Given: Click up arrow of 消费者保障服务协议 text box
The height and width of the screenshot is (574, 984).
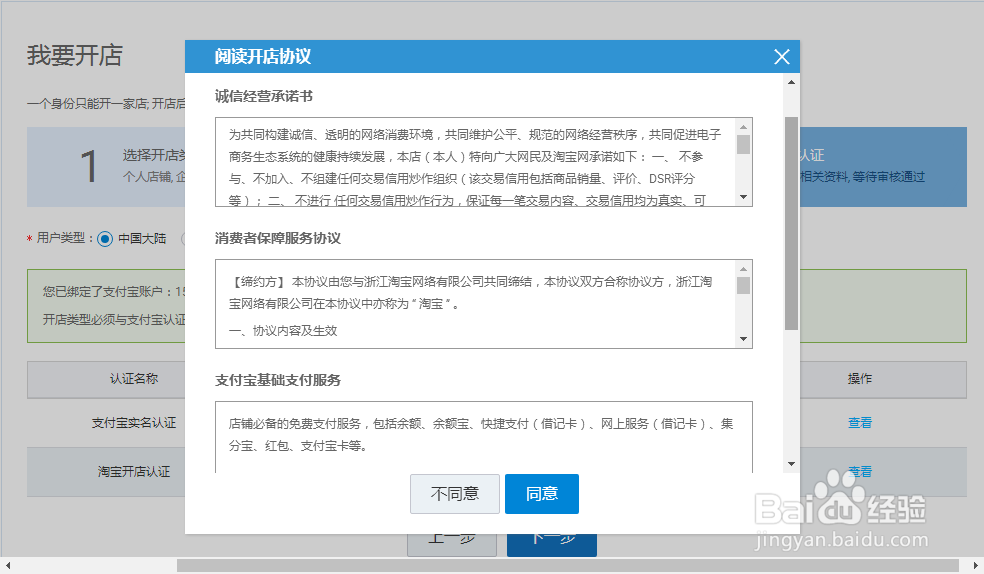Looking at the screenshot, I should click(744, 268).
